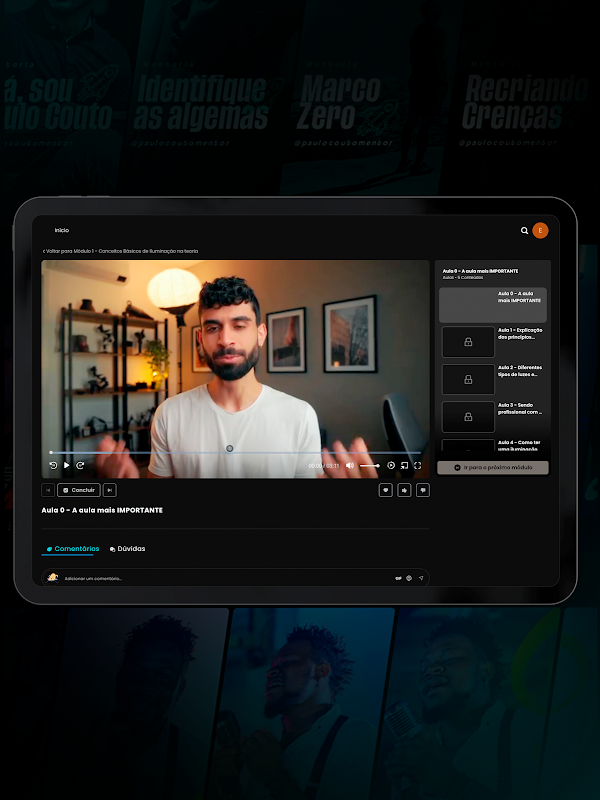
Task: Click the locked Aula 2 thumbnail
Action: point(468,379)
